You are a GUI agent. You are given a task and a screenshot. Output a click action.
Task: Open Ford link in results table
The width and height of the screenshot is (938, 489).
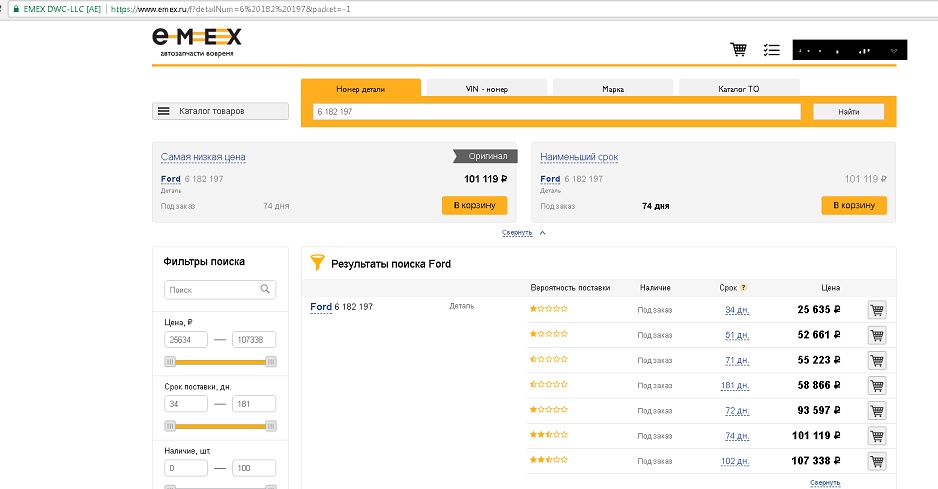pyautogui.click(x=321, y=307)
